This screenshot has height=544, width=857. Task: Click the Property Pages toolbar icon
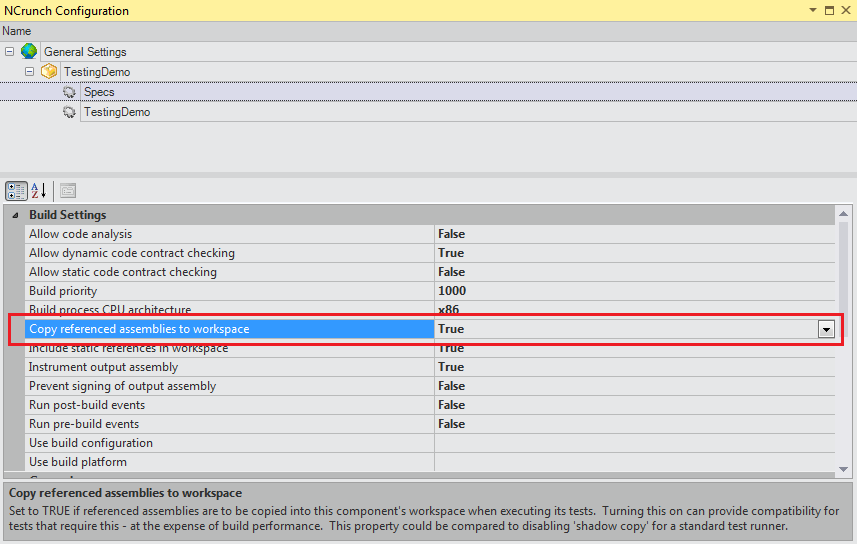tap(68, 190)
